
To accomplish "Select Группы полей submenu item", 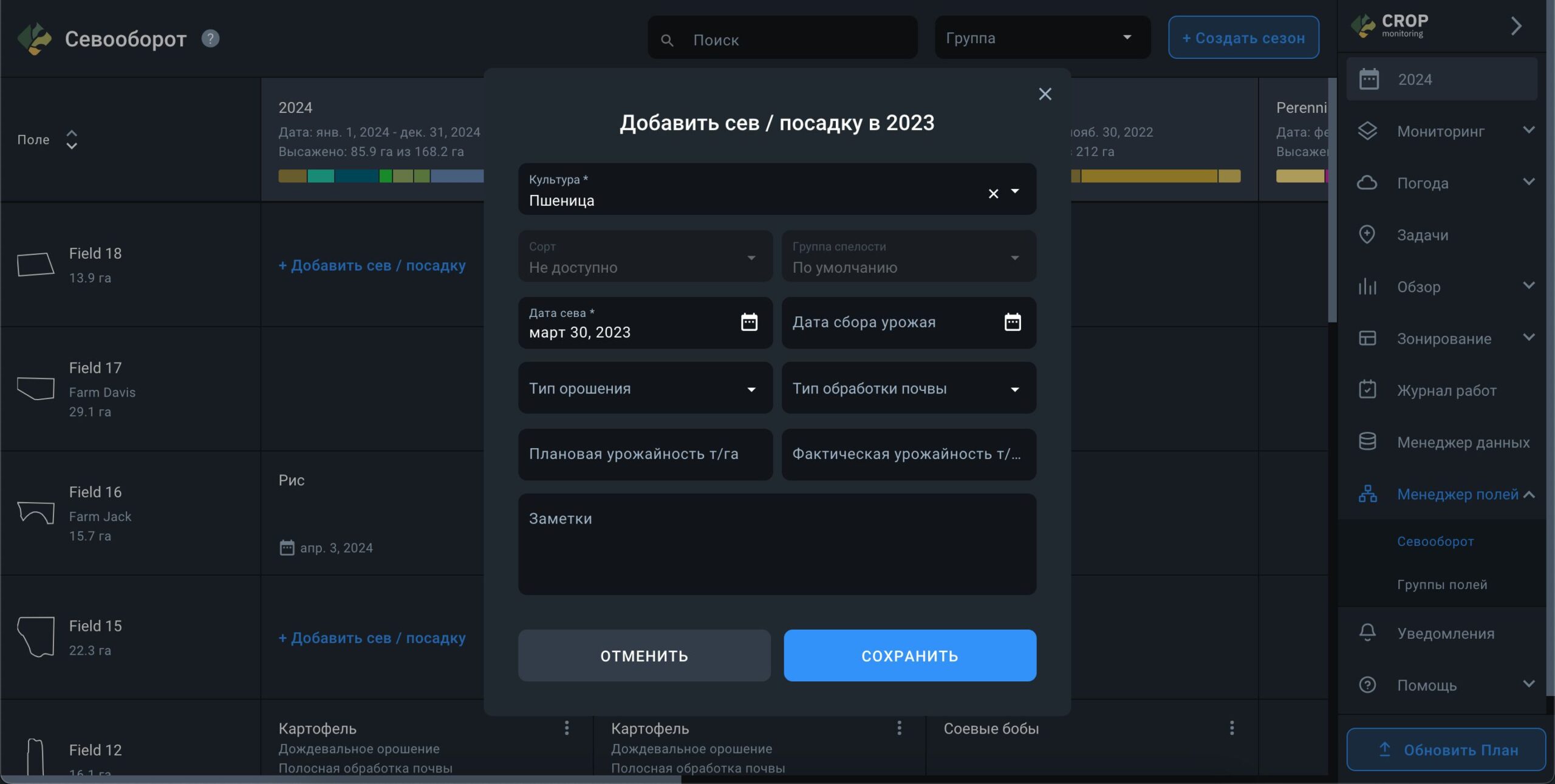I will pyautogui.click(x=1441, y=584).
